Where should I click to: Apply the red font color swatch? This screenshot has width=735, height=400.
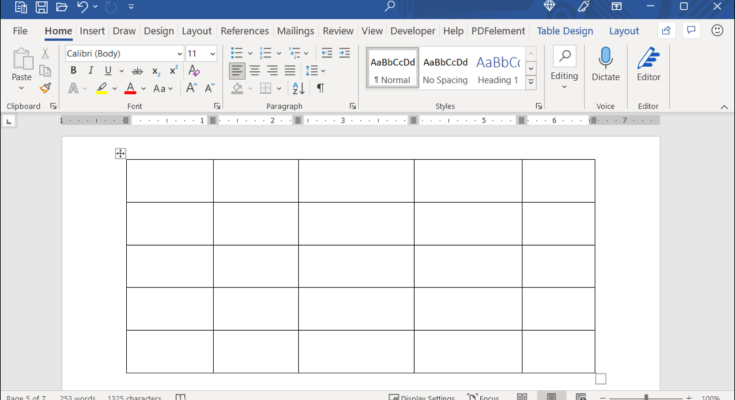pos(128,89)
